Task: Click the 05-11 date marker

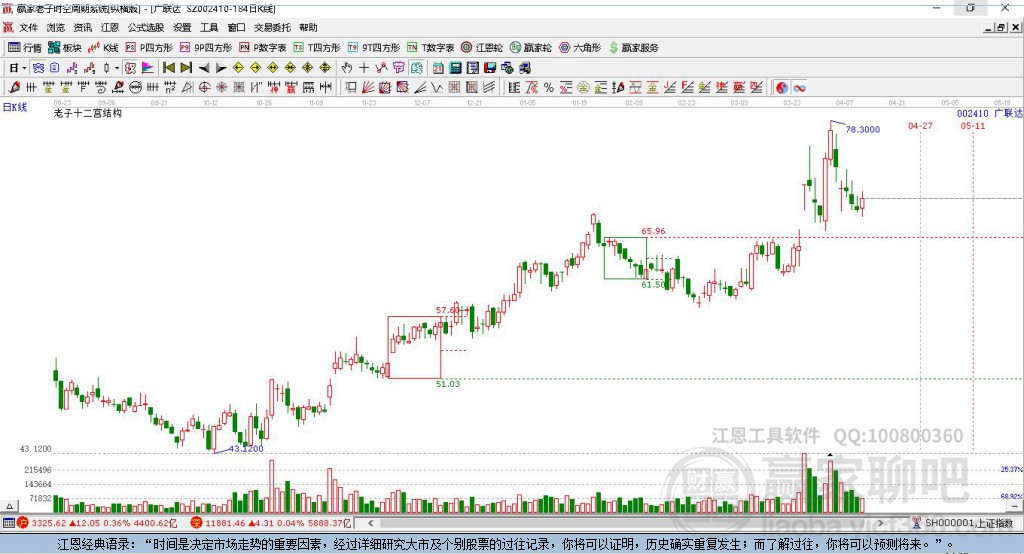Action: click(x=972, y=125)
